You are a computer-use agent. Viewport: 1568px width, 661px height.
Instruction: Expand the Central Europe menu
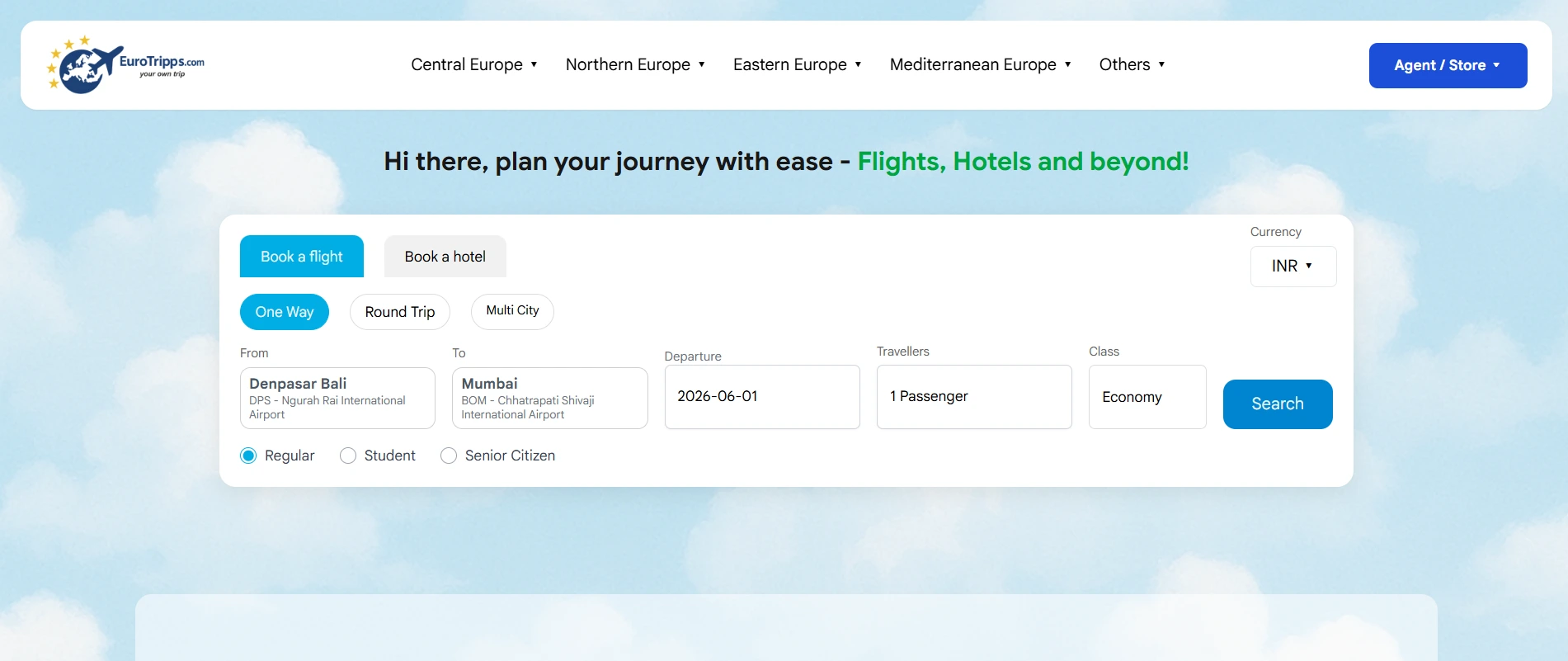pos(474,64)
